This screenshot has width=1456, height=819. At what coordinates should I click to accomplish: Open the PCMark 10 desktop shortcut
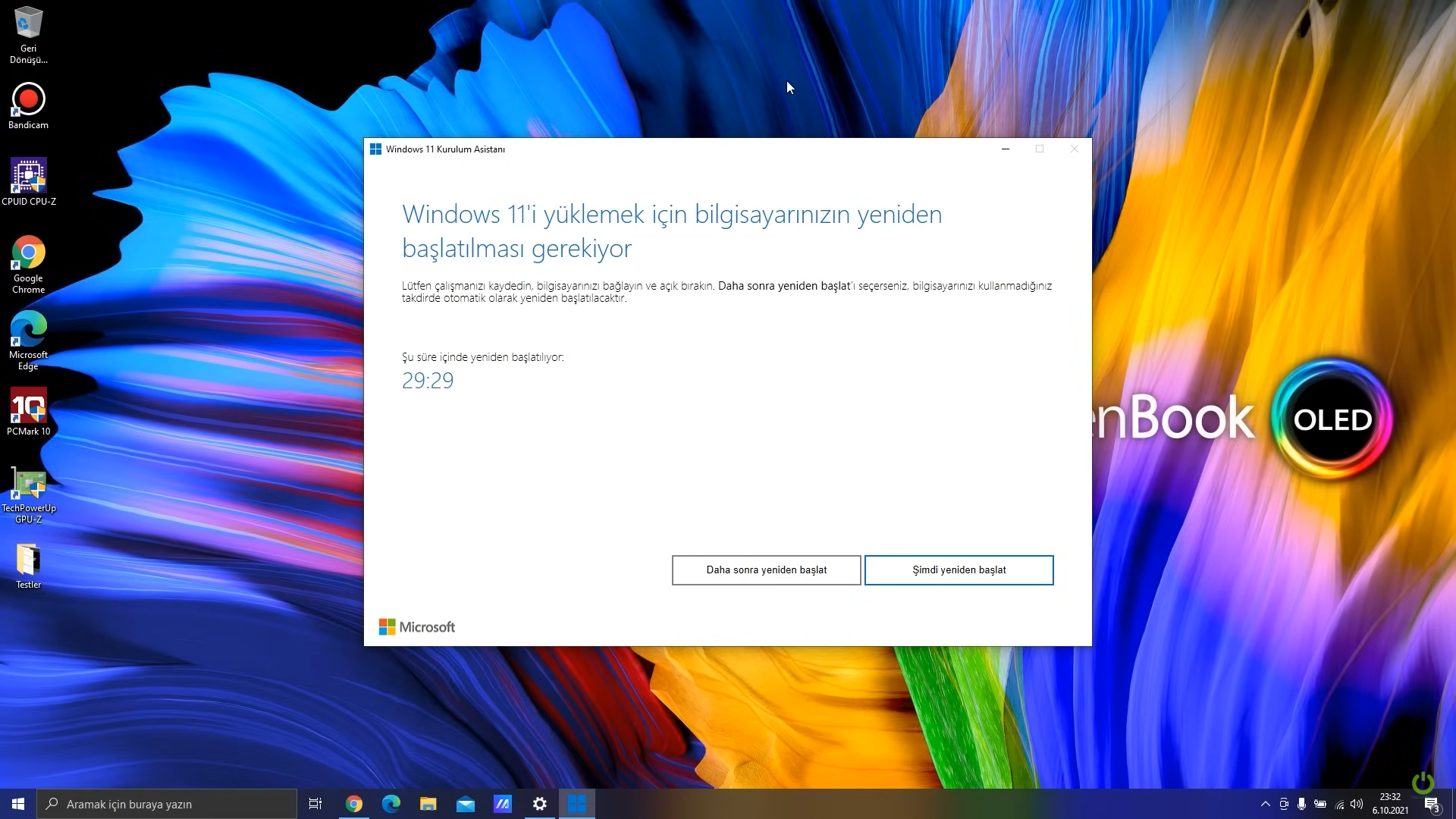(28, 406)
